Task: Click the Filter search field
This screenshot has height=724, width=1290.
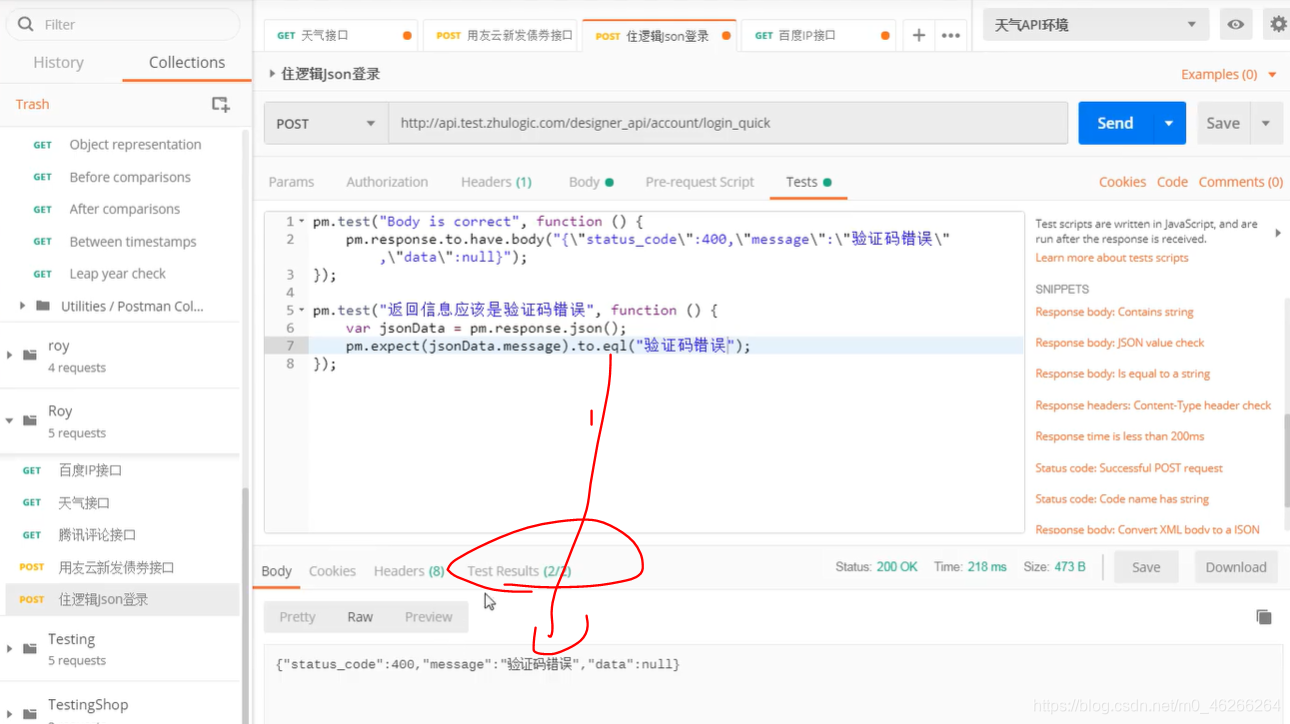Action: pos(124,24)
